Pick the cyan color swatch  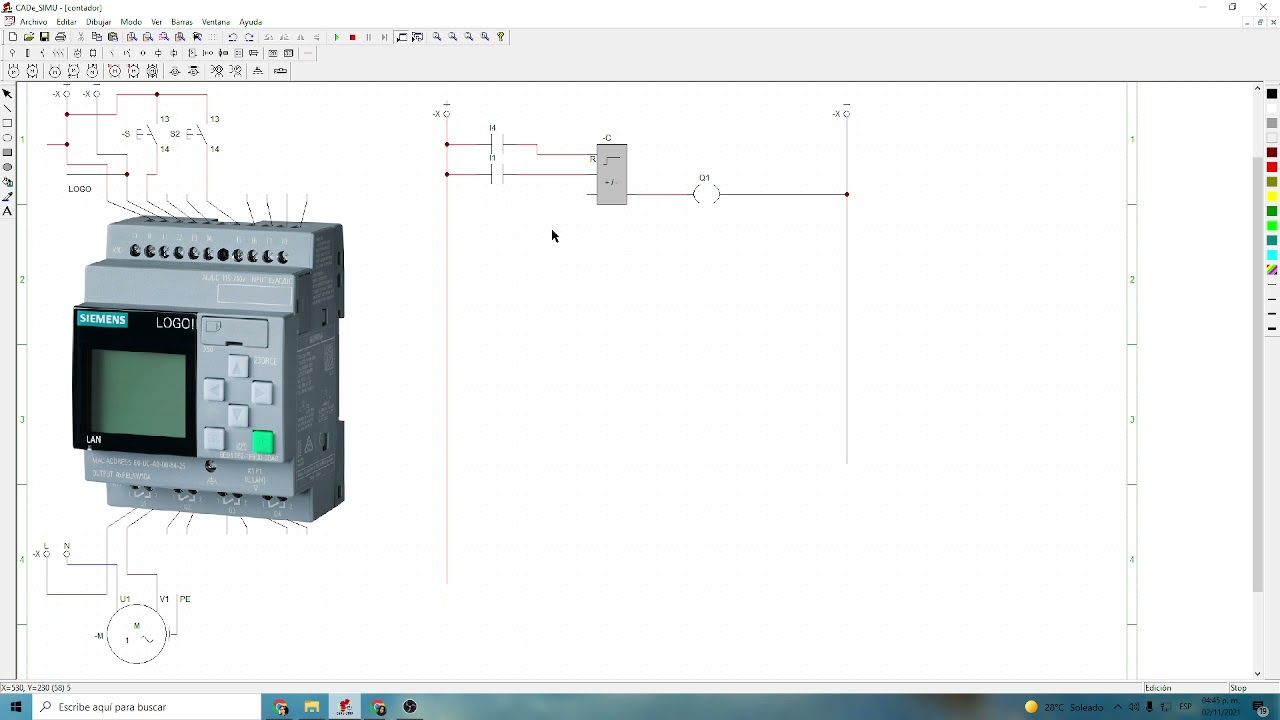tap(1272, 255)
